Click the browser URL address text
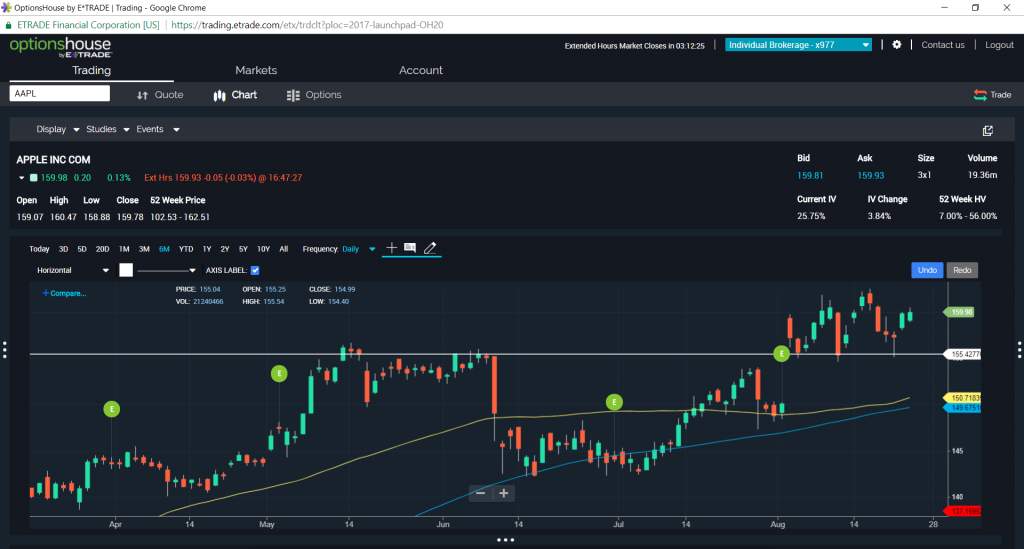The height and width of the screenshot is (549, 1024). point(307,25)
